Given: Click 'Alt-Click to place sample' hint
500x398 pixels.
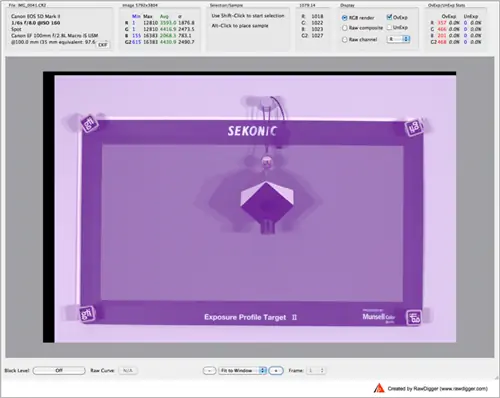Looking at the screenshot, I should [x=240, y=26].
